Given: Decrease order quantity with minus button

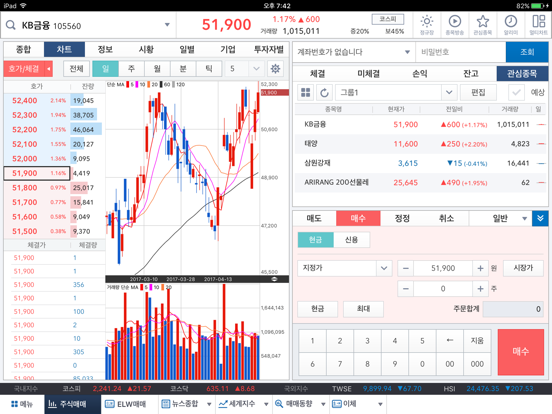Looking at the screenshot, I should [406, 289].
